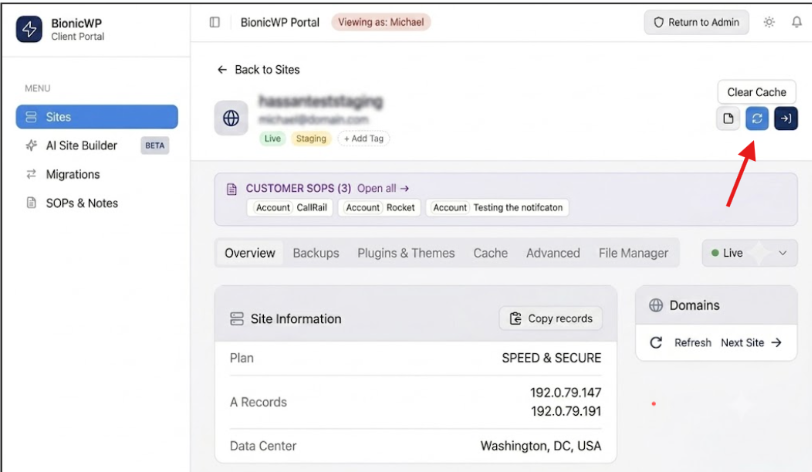Switch theme with the sun icon
Viewport: 812px width, 472px height.
[x=769, y=22]
